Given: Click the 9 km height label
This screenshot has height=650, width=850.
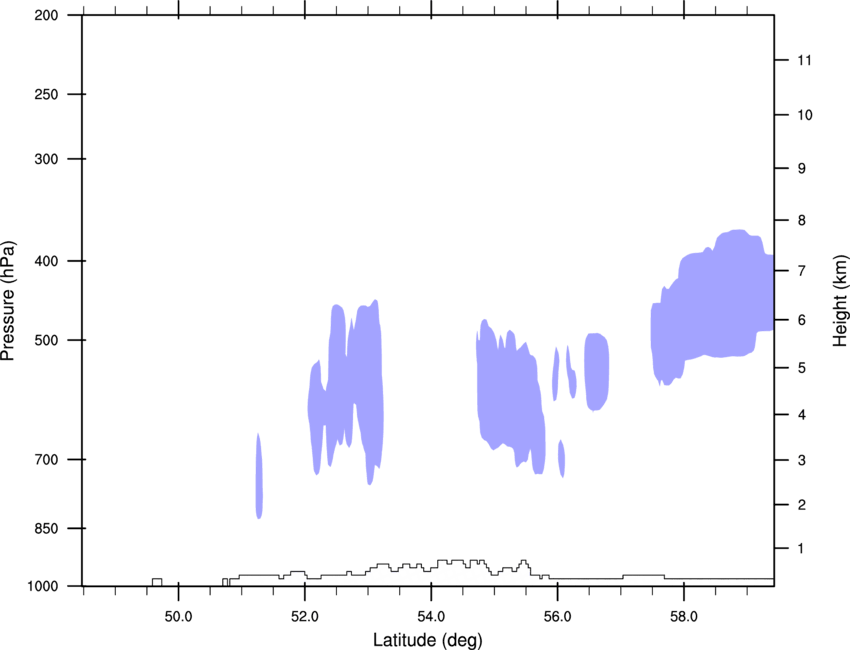Looking at the screenshot, I should point(802,169).
